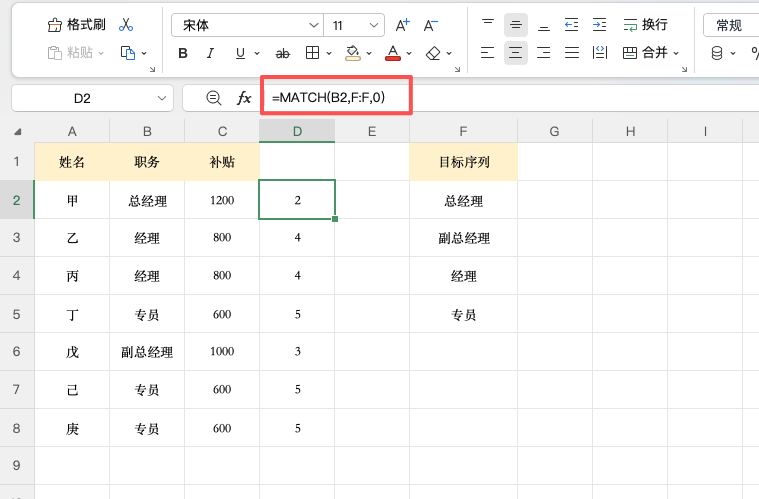Viewport: 759px width, 499px height.
Task: Open the font size 11 dropdown
Action: [374, 25]
